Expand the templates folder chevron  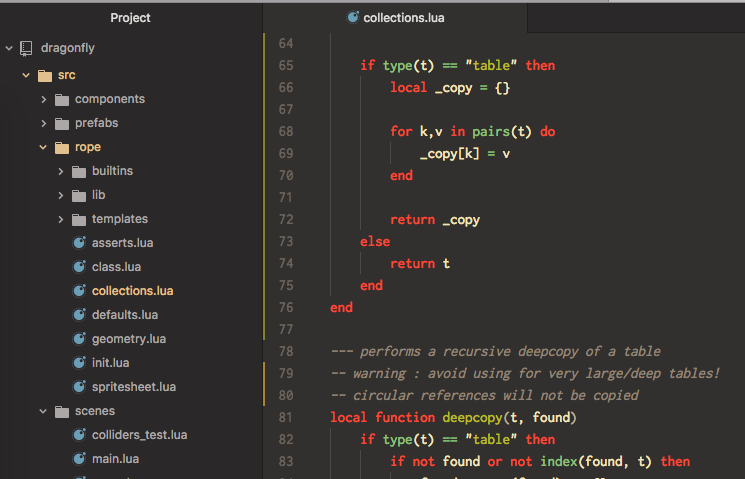pos(61,219)
